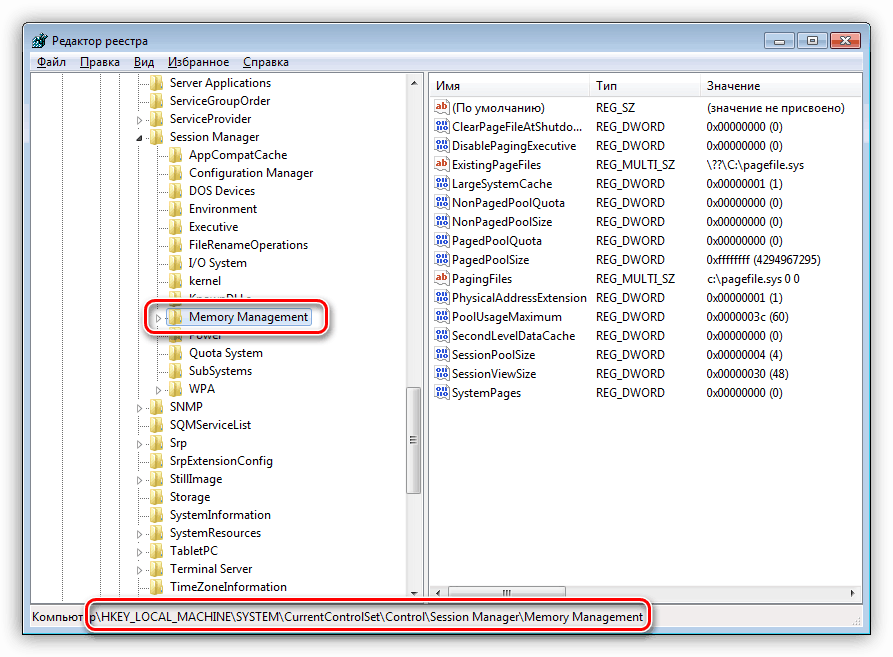Click the PoolUsageMaximum DWORD icon
Image resolution: width=893 pixels, height=657 pixels.
(x=441, y=316)
